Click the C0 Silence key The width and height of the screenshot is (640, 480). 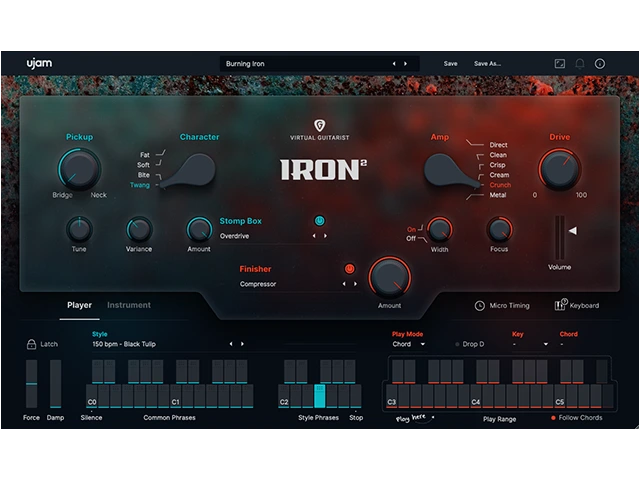91,396
